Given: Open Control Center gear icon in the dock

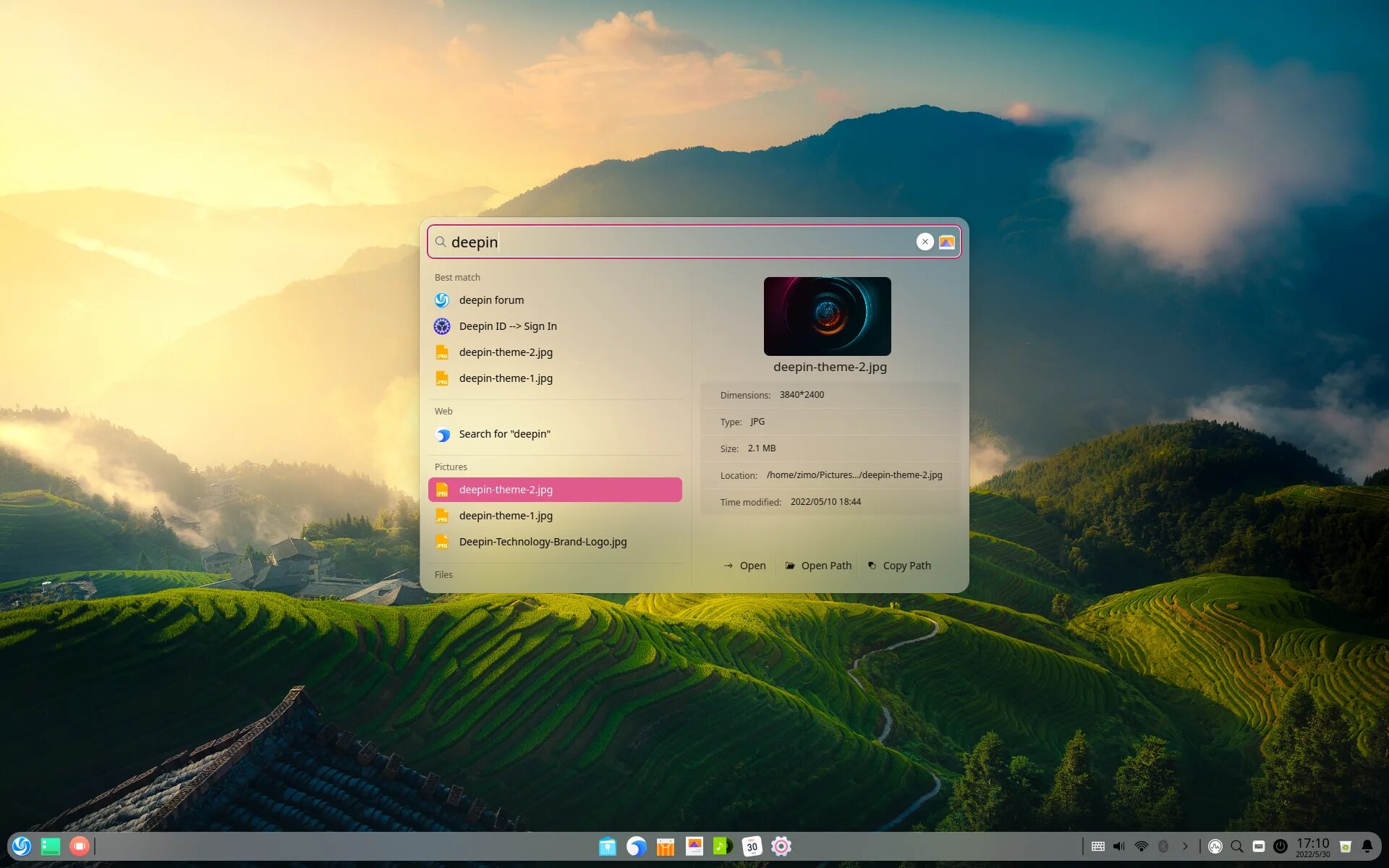Looking at the screenshot, I should pos(781,846).
